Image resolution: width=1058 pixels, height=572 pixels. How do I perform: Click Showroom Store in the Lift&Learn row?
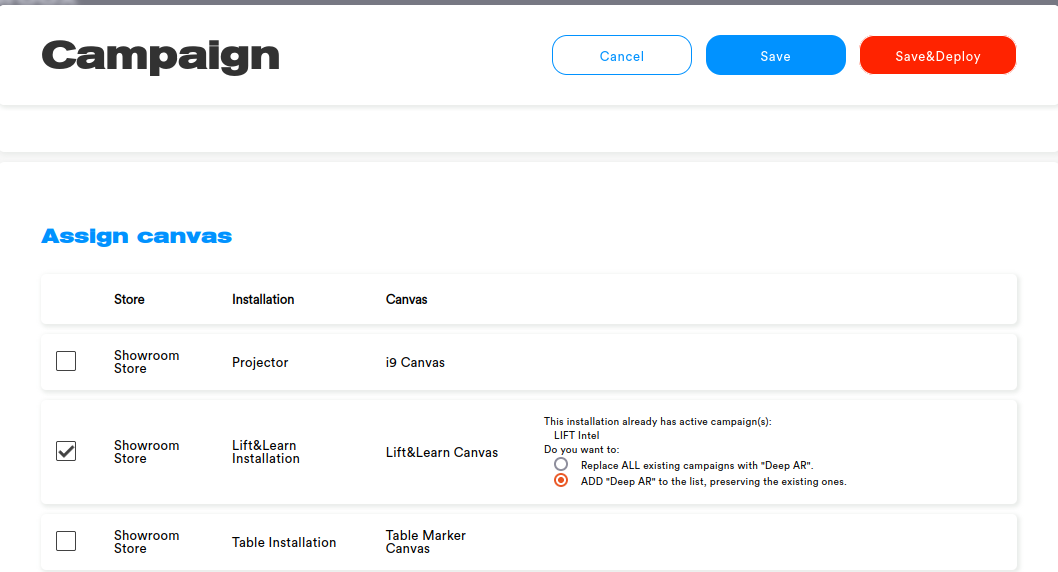click(146, 452)
